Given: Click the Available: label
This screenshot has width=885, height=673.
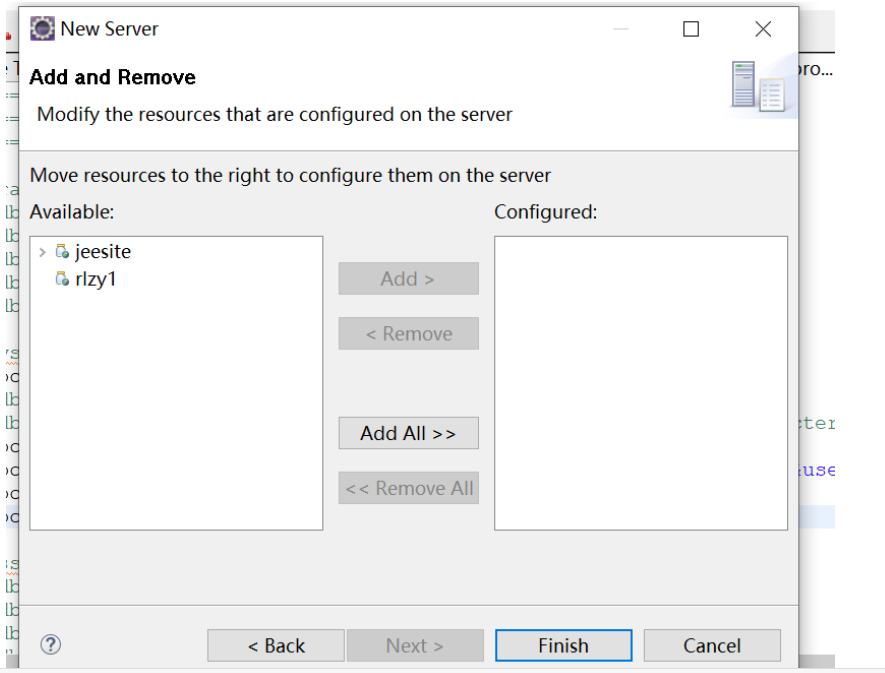Looking at the screenshot, I should [72, 212].
